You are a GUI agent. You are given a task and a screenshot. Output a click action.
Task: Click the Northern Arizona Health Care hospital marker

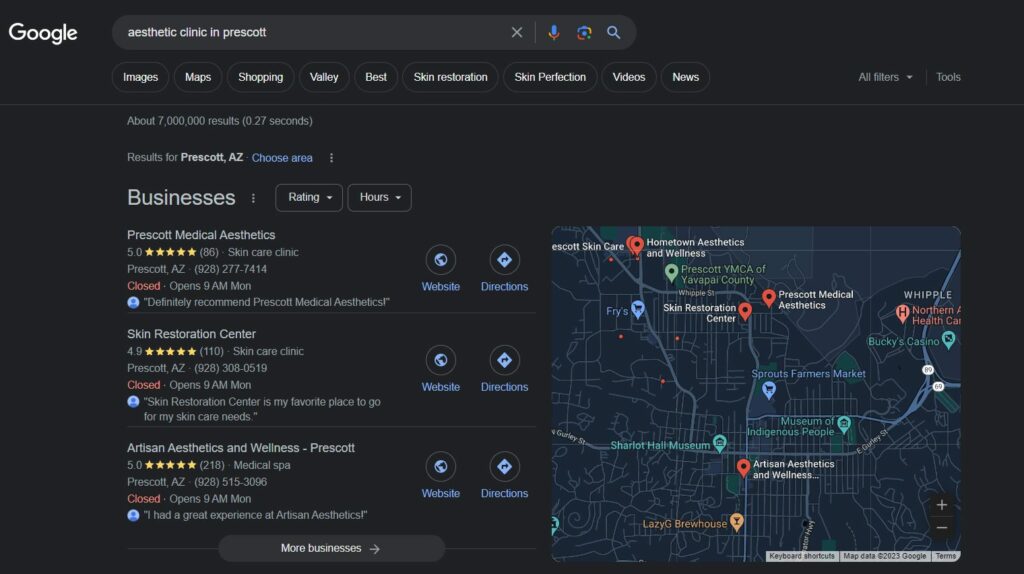point(903,313)
